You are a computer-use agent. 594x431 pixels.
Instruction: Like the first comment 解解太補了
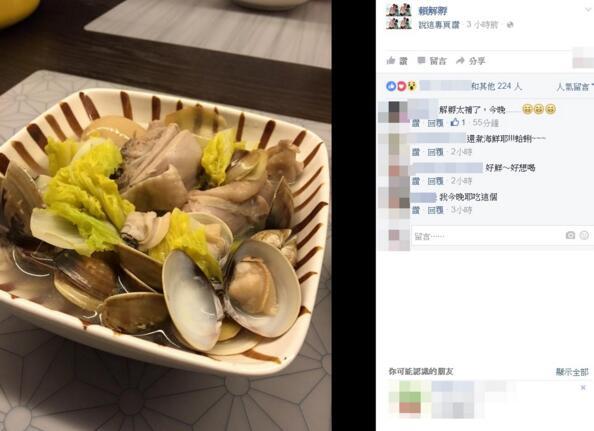coord(416,123)
